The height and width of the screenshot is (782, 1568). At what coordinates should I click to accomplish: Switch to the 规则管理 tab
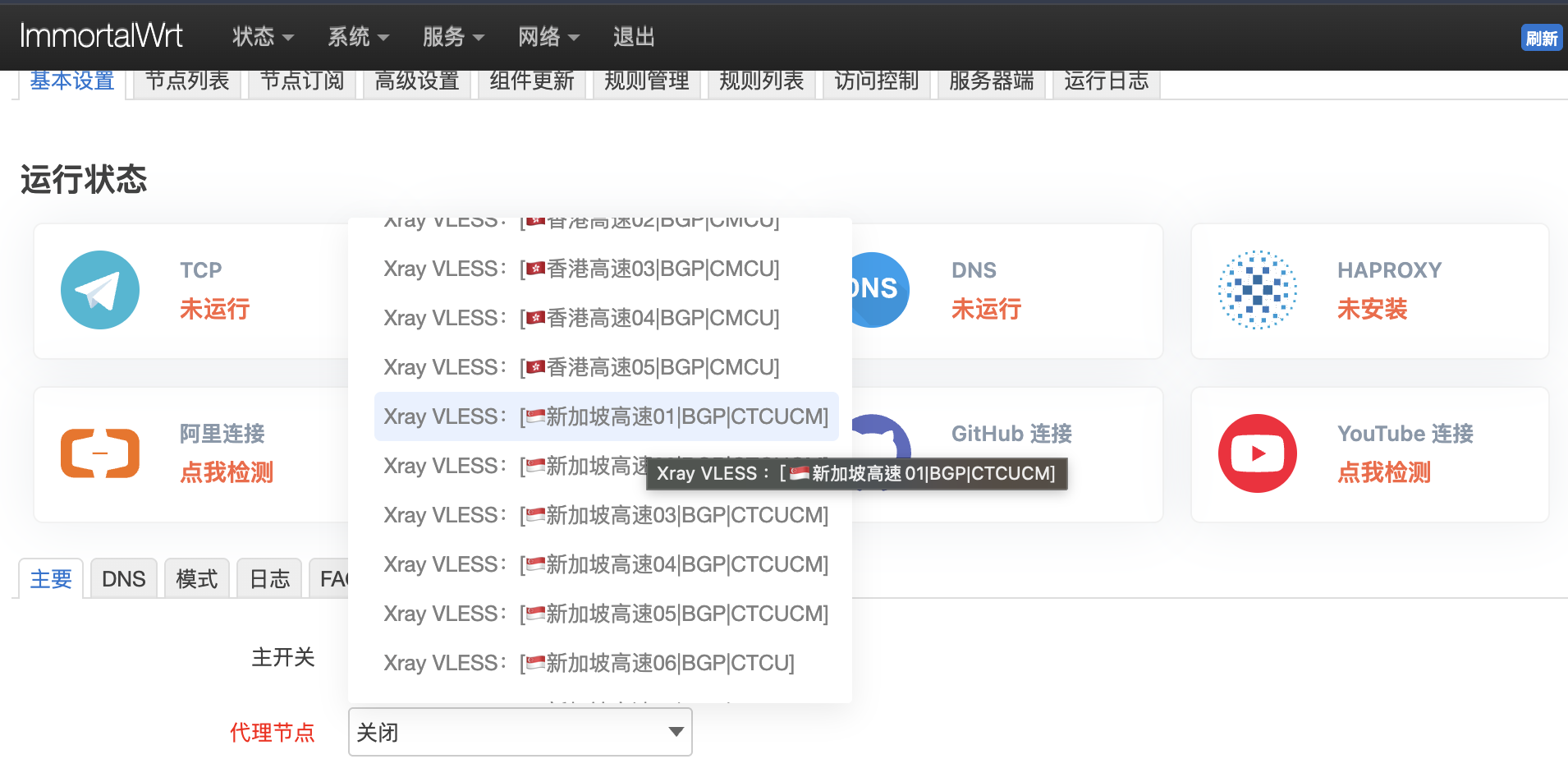click(x=647, y=82)
